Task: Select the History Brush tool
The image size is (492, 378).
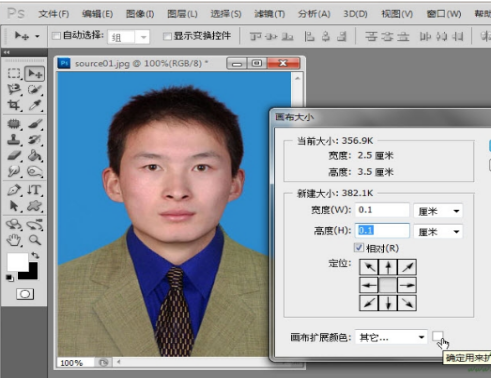Action: pos(35,140)
